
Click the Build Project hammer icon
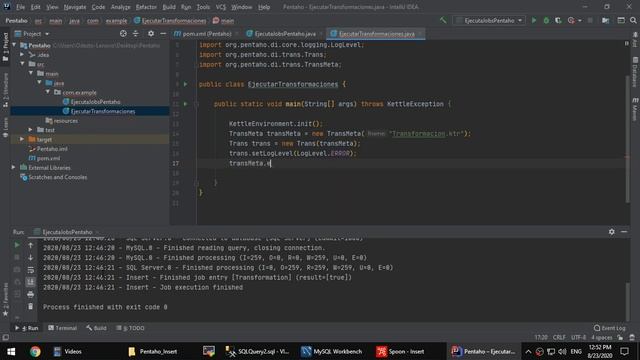click(443, 20)
